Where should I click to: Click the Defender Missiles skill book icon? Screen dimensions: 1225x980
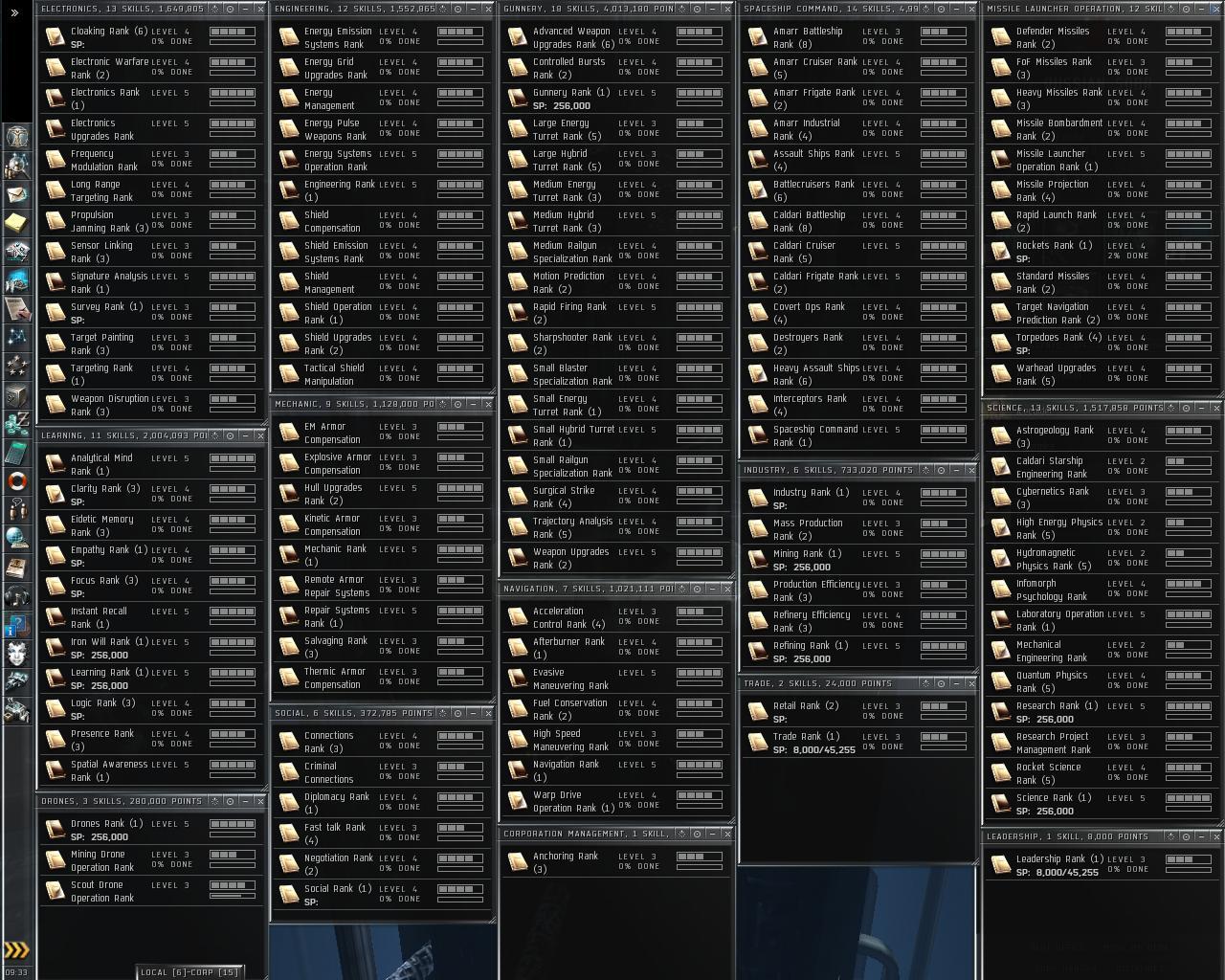click(x=1001, y=37)
